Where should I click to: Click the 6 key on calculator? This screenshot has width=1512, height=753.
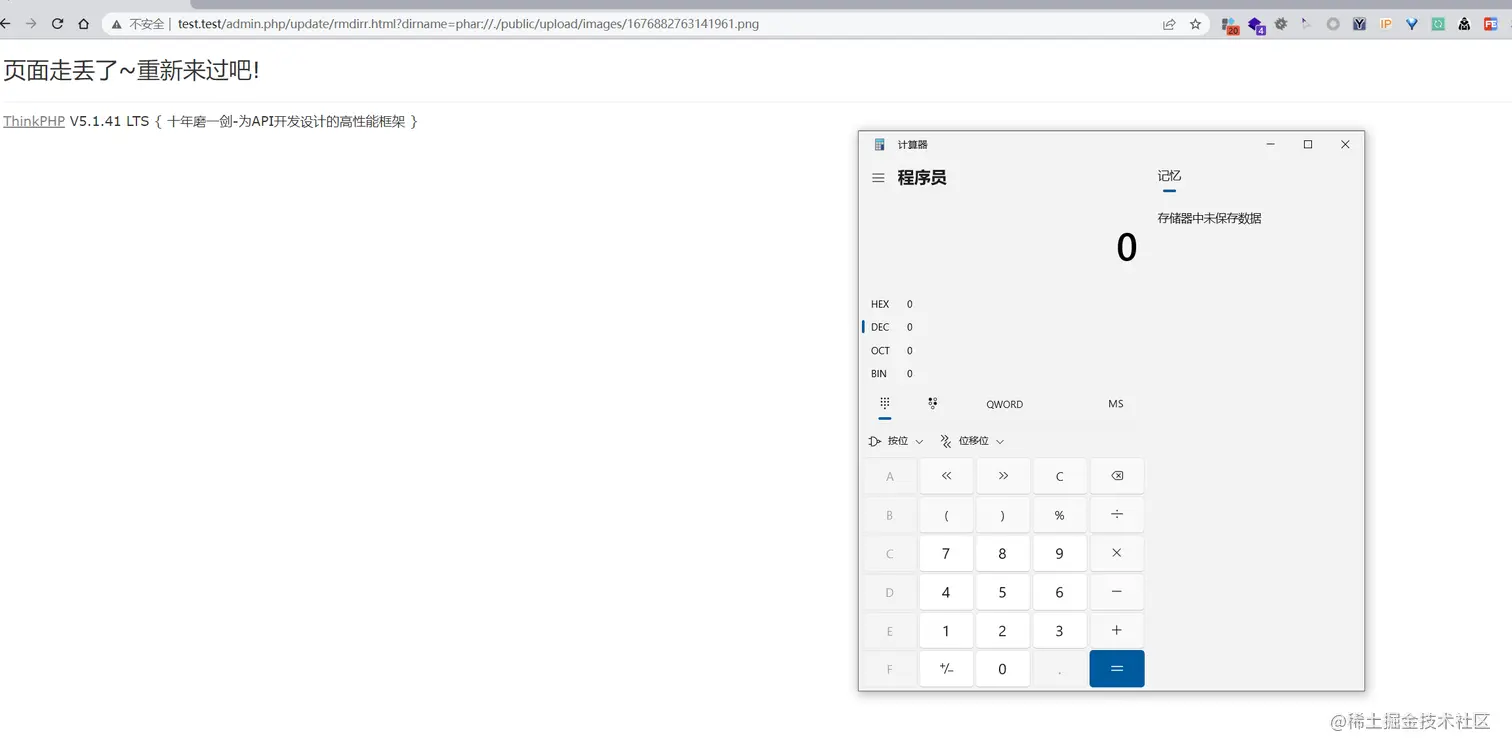coord(1060,592)
